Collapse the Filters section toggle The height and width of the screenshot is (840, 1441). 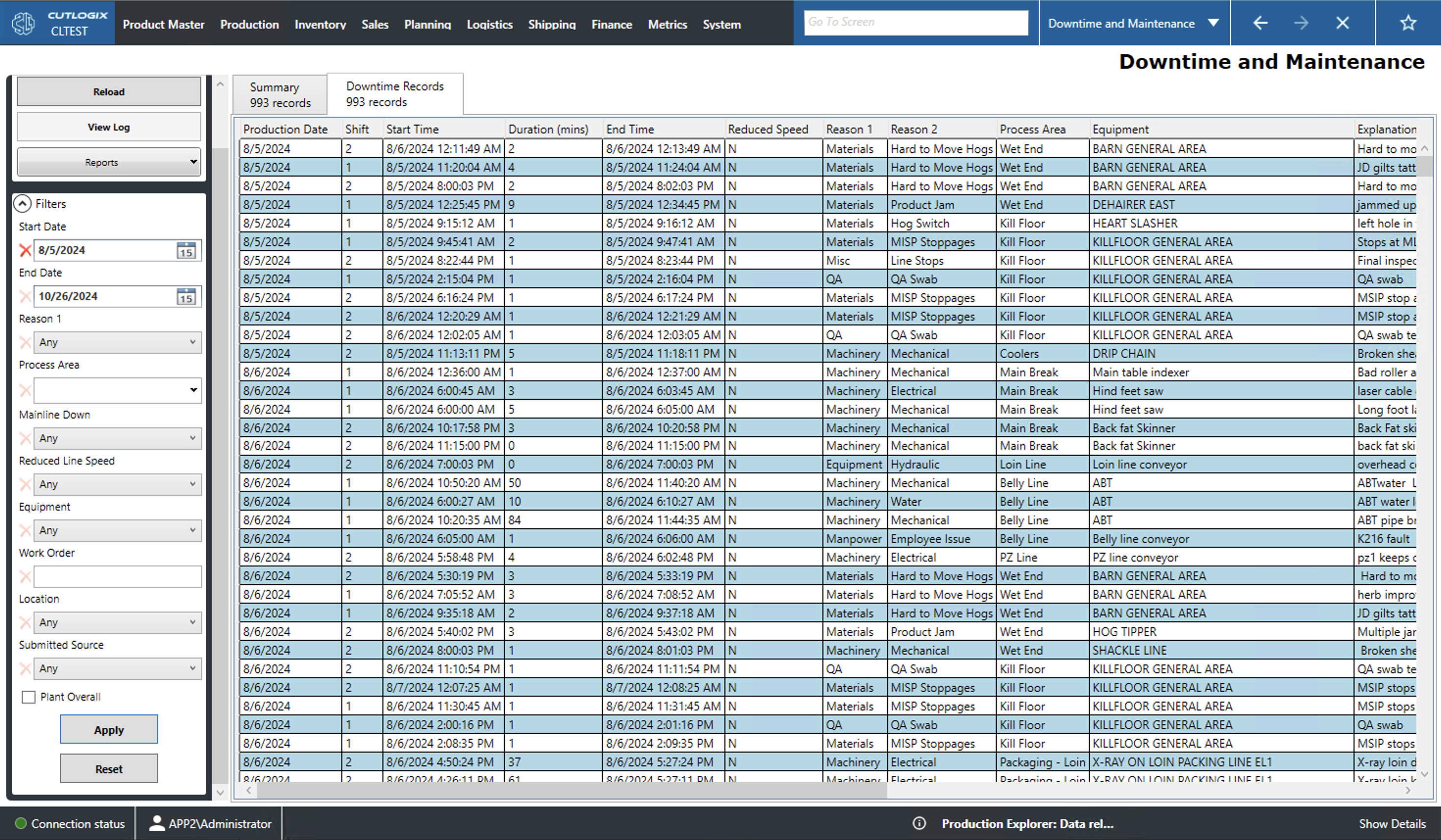pos(23,203)
